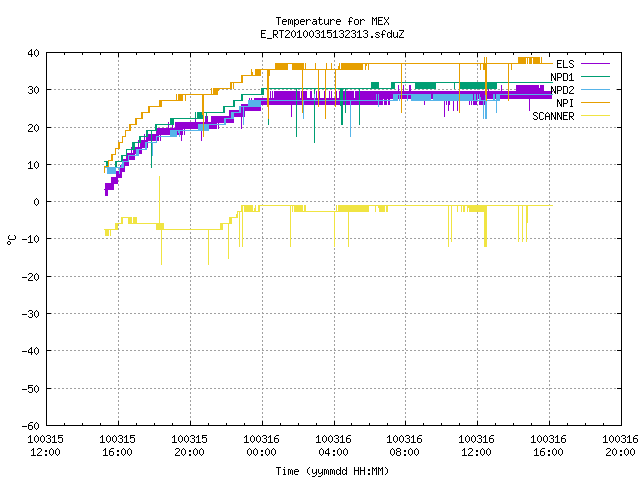
Task: Click the 100316 12:00 time tick label
Action: tap(476, 445)
